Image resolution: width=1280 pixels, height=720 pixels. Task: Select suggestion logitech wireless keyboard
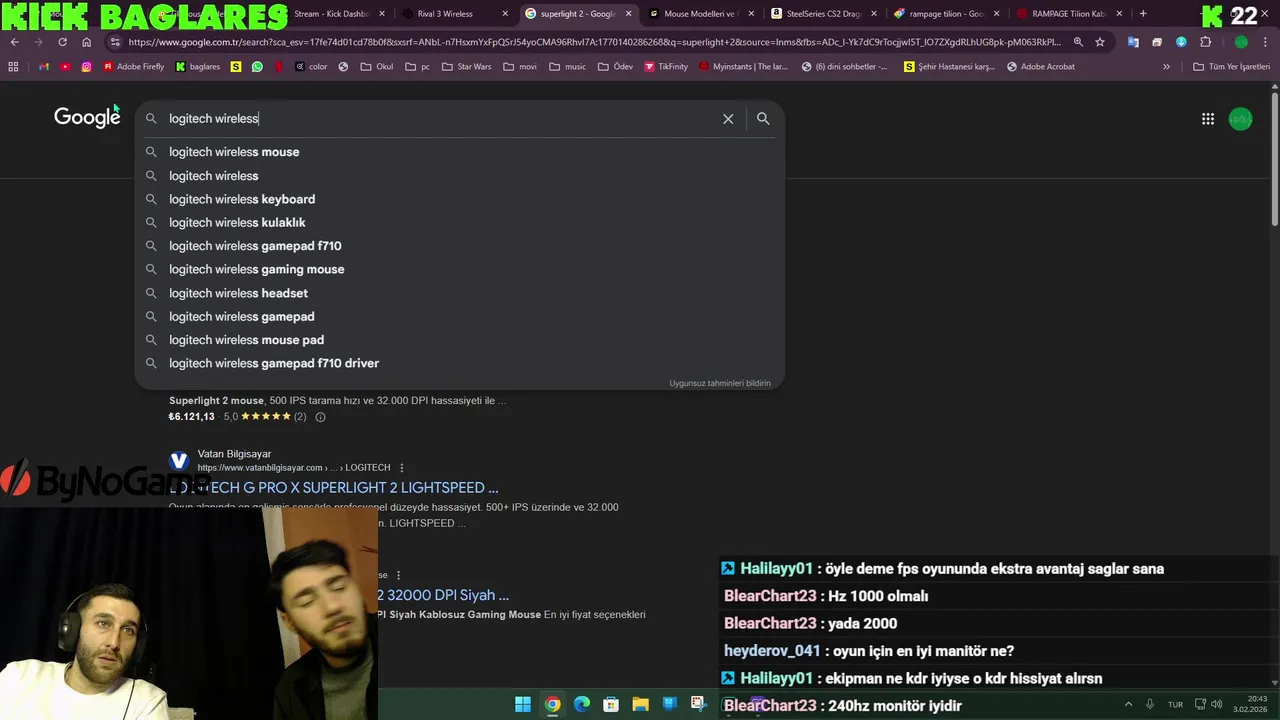tap(460, 199)
